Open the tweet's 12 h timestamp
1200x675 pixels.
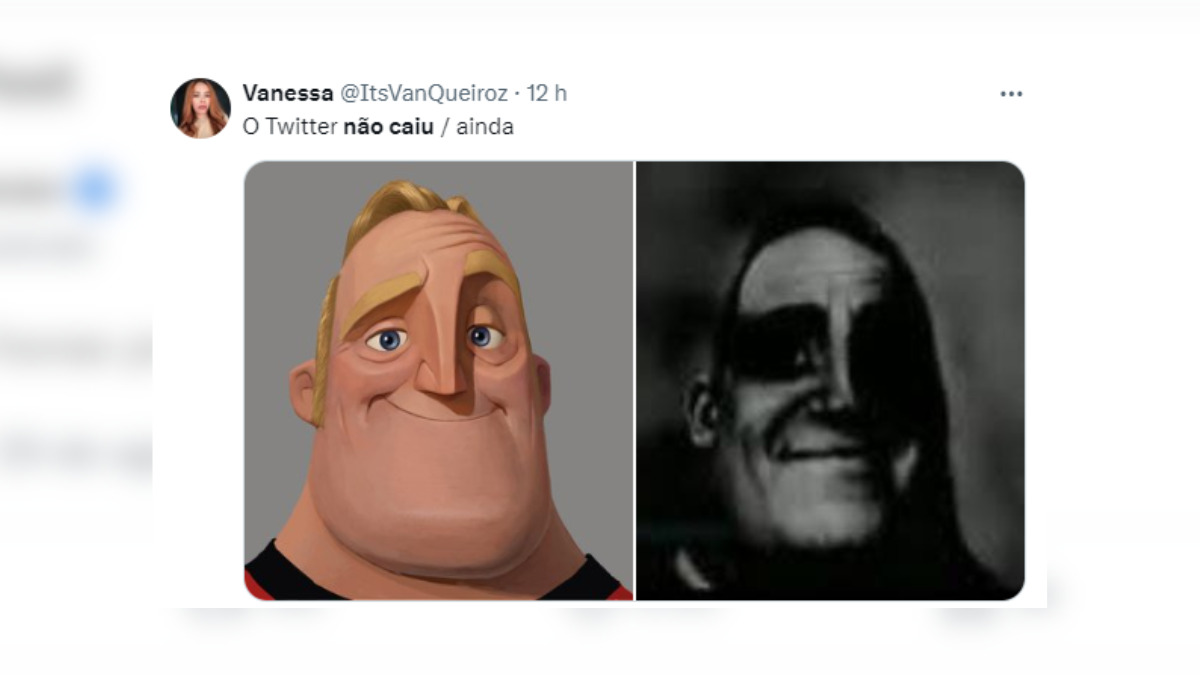546,93
